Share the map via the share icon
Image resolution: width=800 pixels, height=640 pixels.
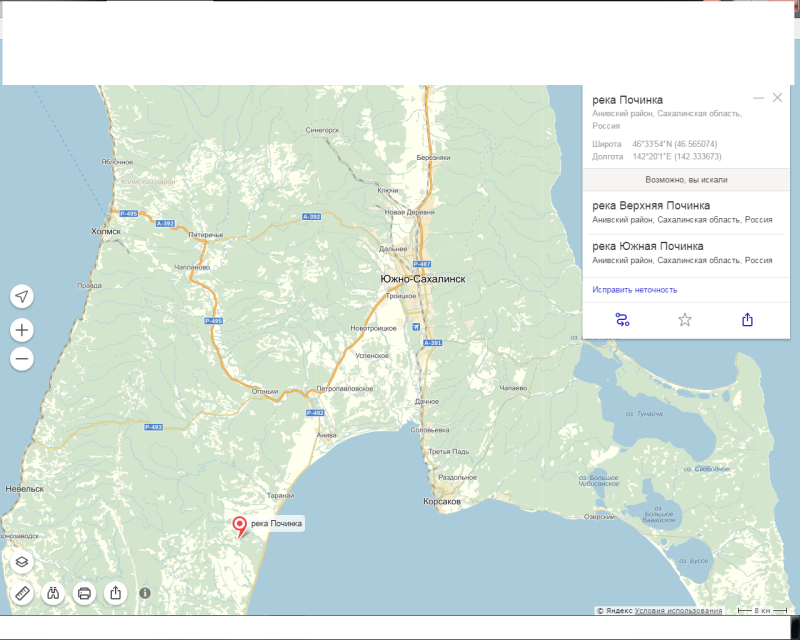117,591
